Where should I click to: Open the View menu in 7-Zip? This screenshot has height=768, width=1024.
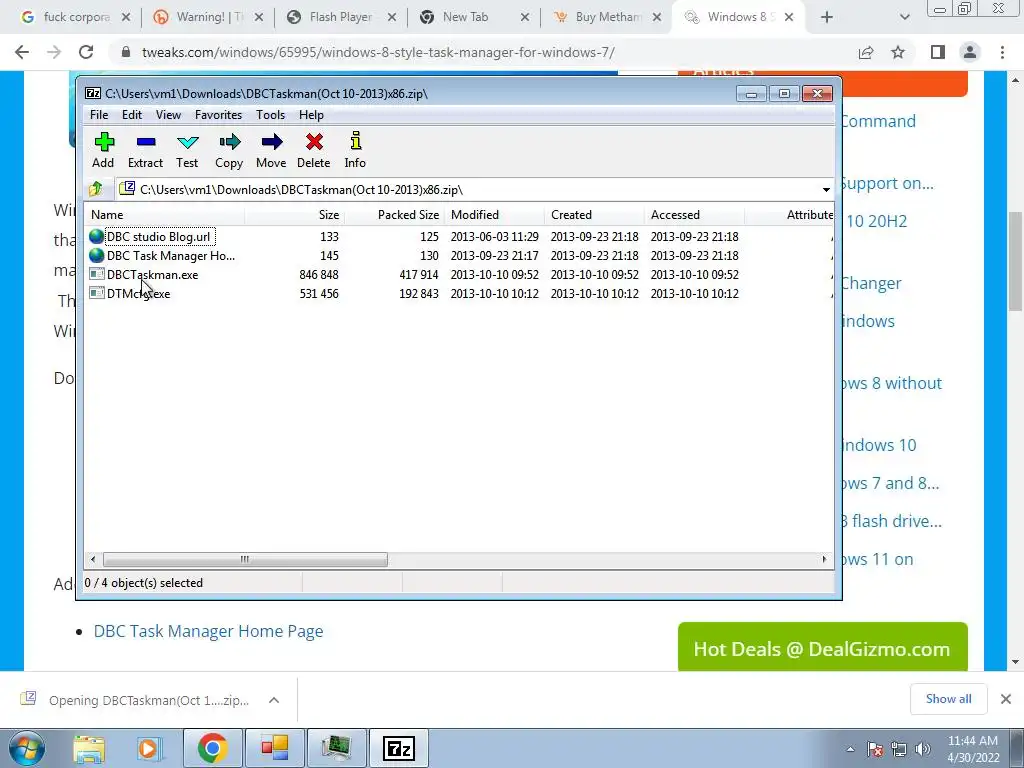coord(168,115)
